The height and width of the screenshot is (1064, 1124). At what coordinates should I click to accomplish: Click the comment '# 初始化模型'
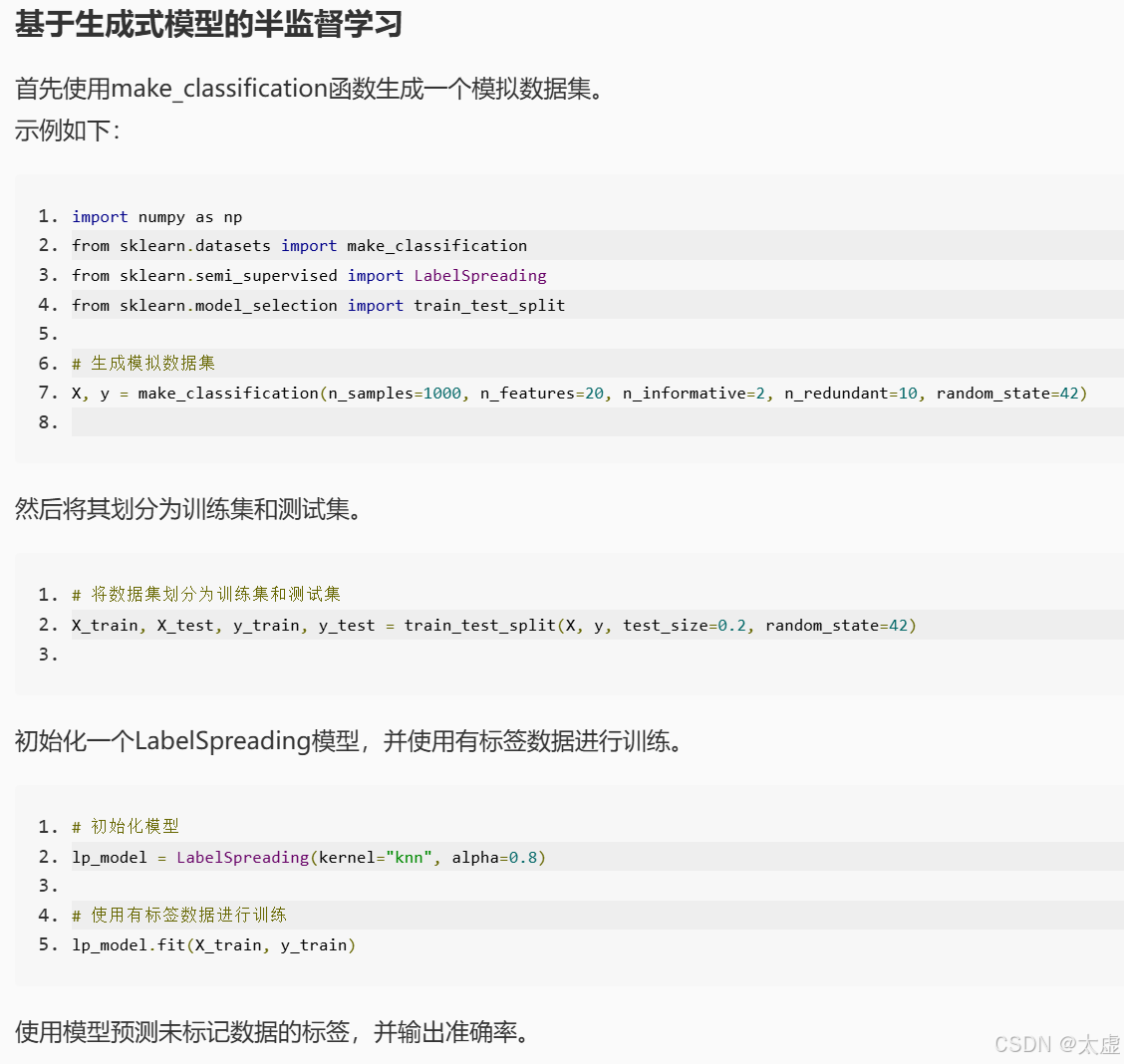126,826
